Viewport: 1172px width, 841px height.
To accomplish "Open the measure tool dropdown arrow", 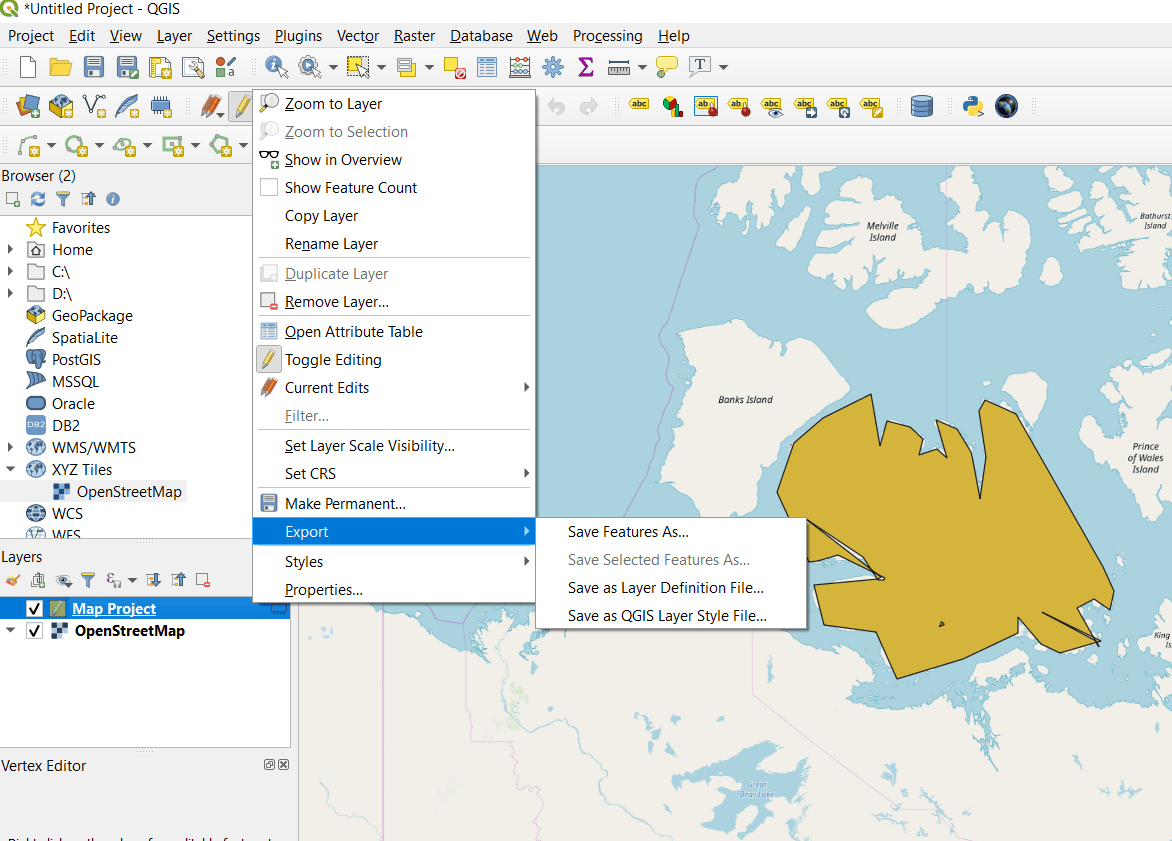I will click(640, 68).
